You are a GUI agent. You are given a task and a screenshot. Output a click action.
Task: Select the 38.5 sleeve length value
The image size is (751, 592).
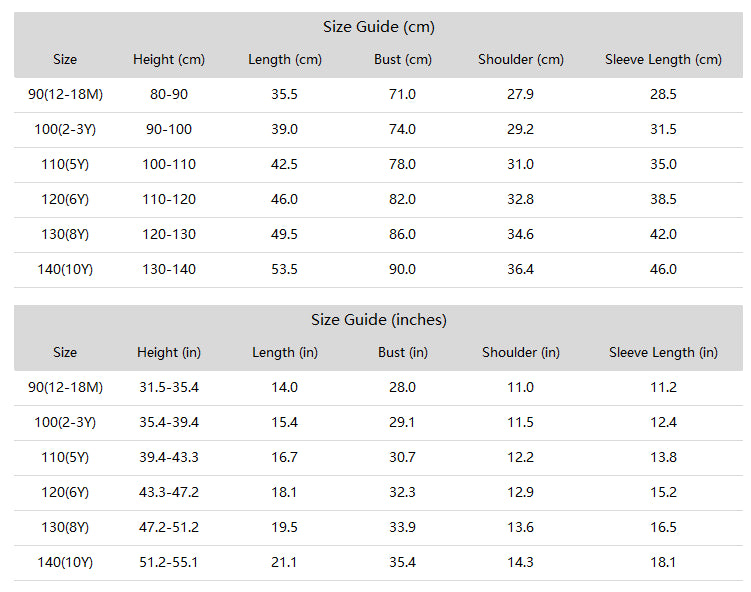[x=663, y=199]
